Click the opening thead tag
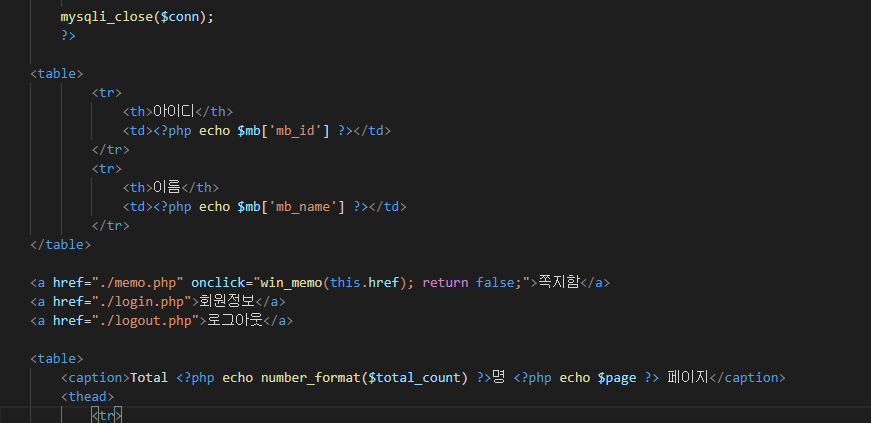This screenshot has height=423, width=871. [87, 396]
